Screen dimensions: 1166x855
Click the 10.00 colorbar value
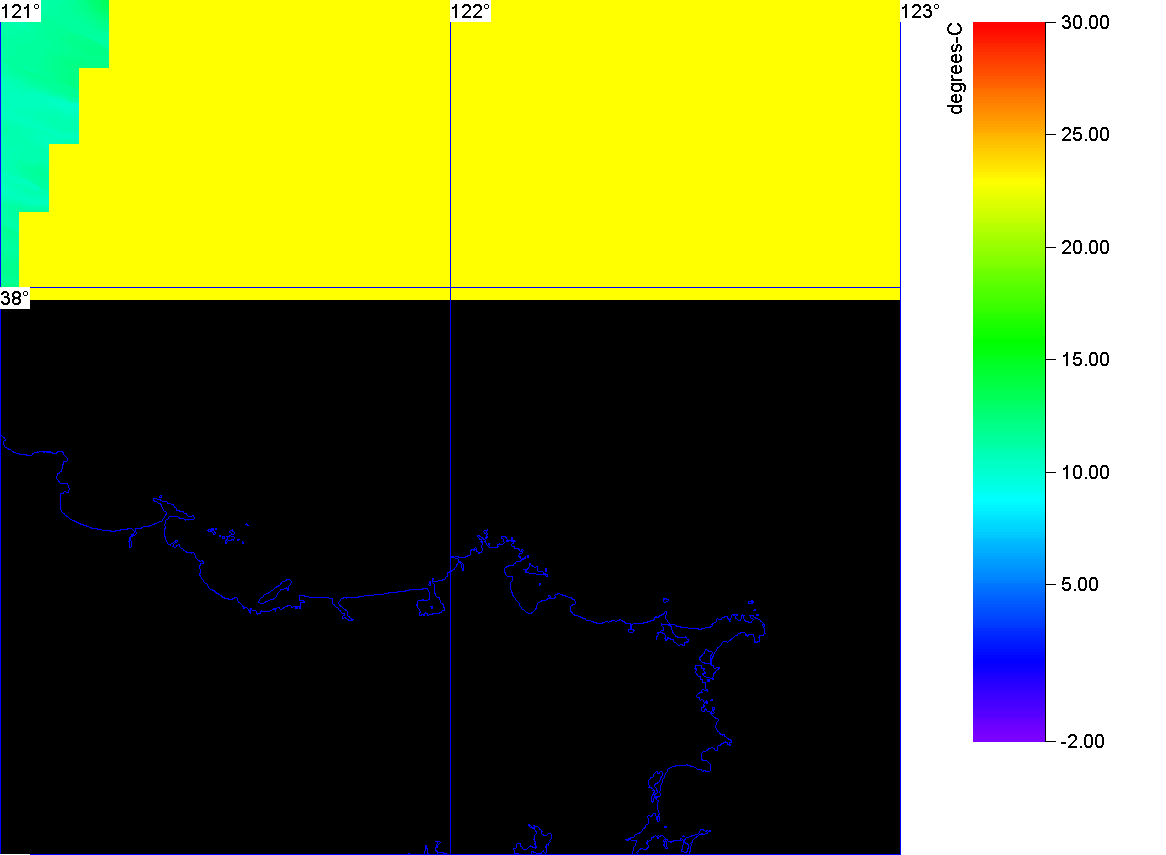(1085, 472)
